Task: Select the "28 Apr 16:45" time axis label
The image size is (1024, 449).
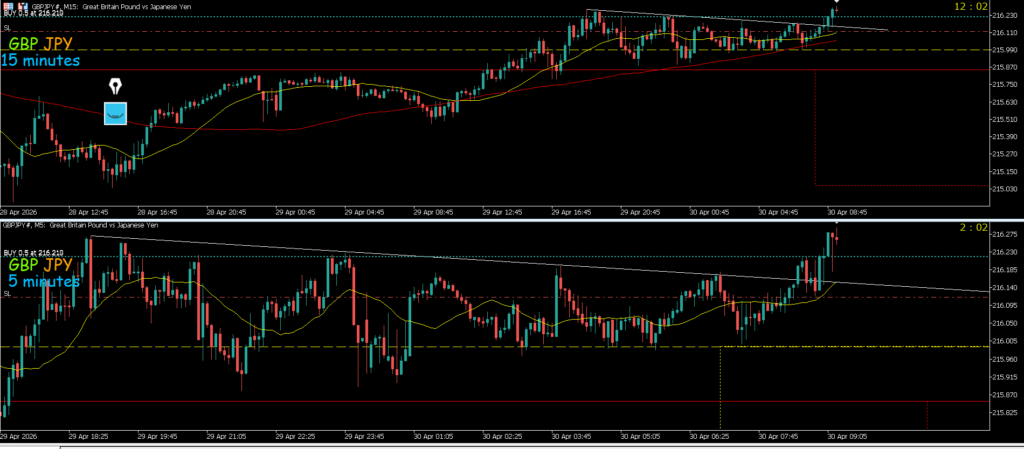Action: pos(156,212)
